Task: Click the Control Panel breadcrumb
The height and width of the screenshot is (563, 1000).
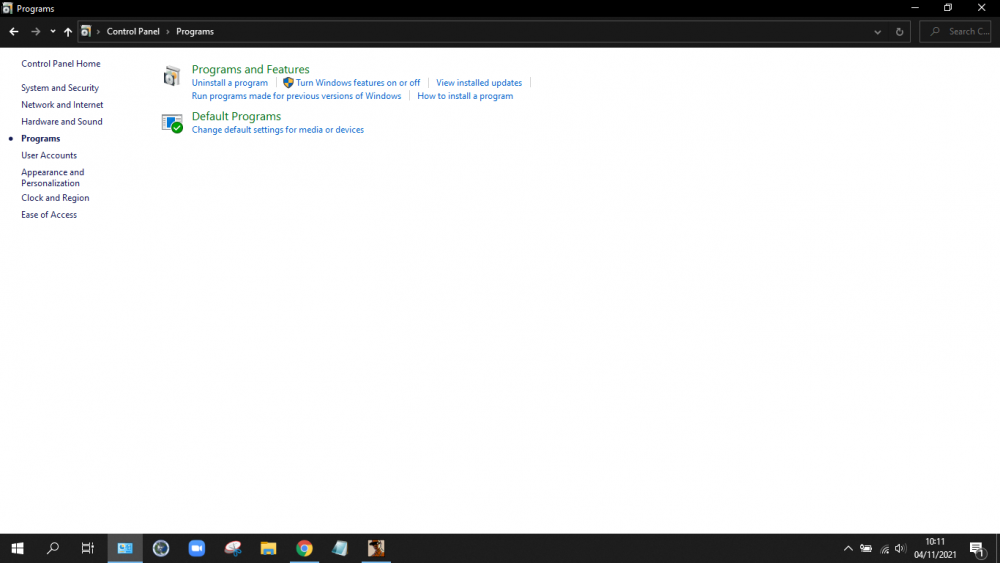Action: coord(133,31)
